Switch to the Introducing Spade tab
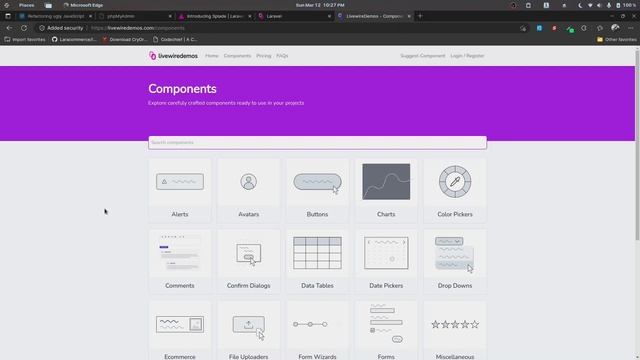Screen dimensions: 640x360 [215, 16]
